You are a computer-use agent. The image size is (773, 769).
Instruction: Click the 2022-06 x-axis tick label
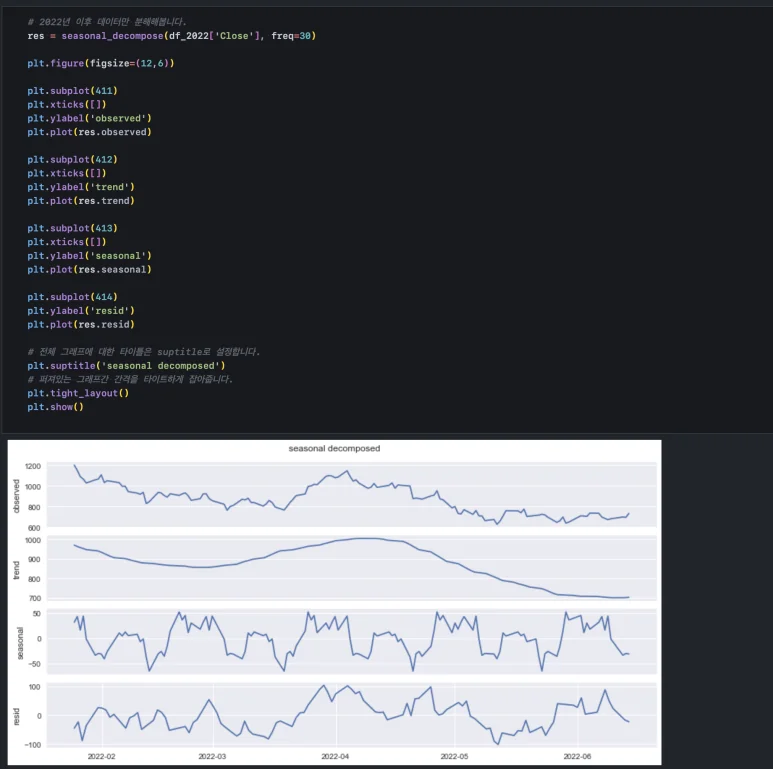coord(580,755)
